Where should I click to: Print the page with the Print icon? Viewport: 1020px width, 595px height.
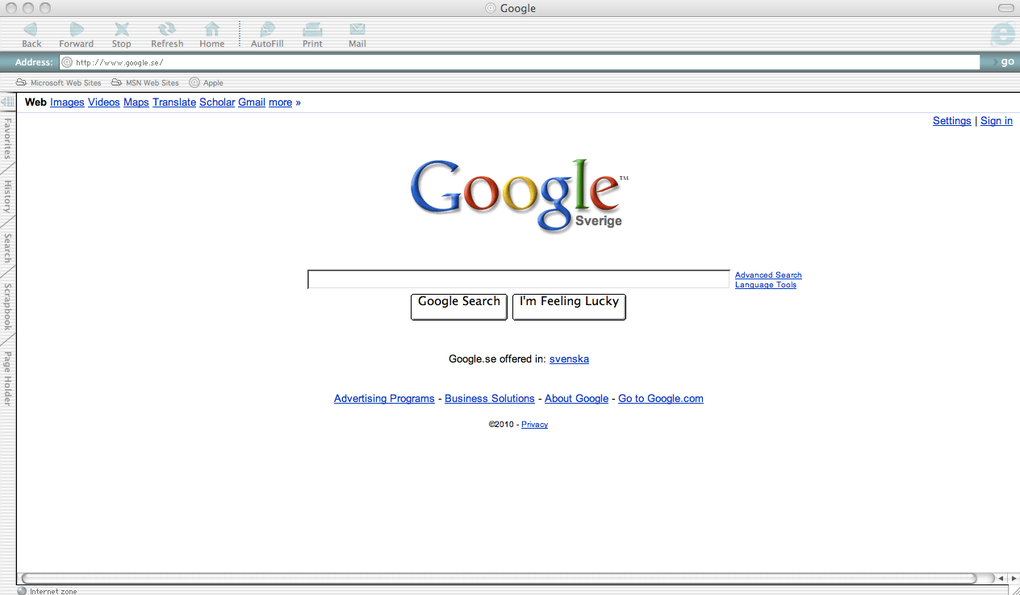312,29
